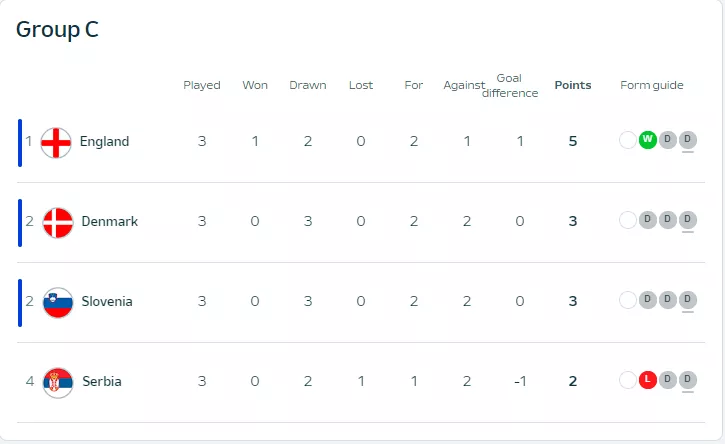
Task: Select Serbia's red L form badge
Action: tap(647, 380)
